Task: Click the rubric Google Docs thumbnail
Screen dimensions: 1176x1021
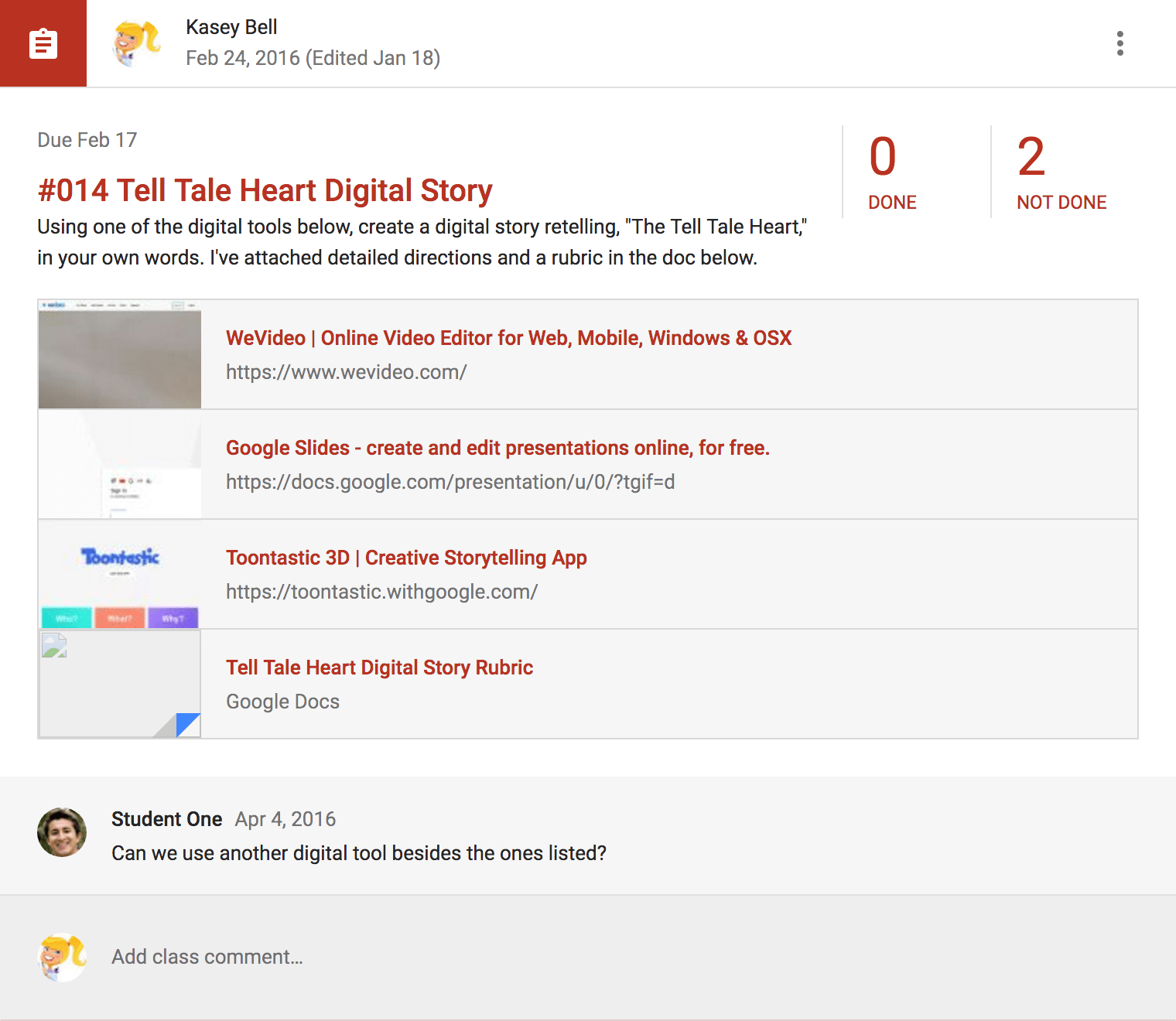Action: (x=120, y=684)
